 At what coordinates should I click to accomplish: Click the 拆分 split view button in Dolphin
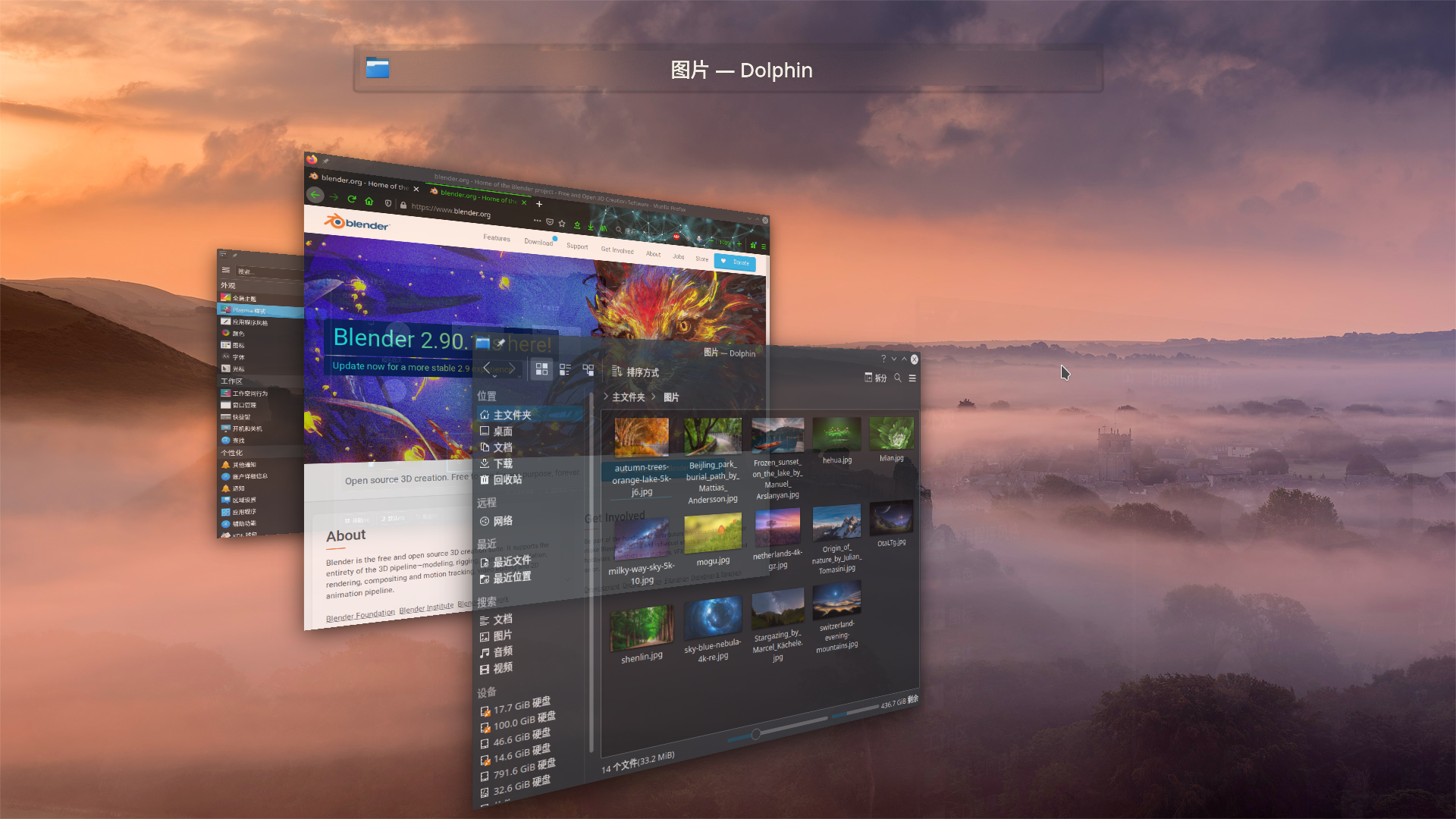click(x=876, y=378)
